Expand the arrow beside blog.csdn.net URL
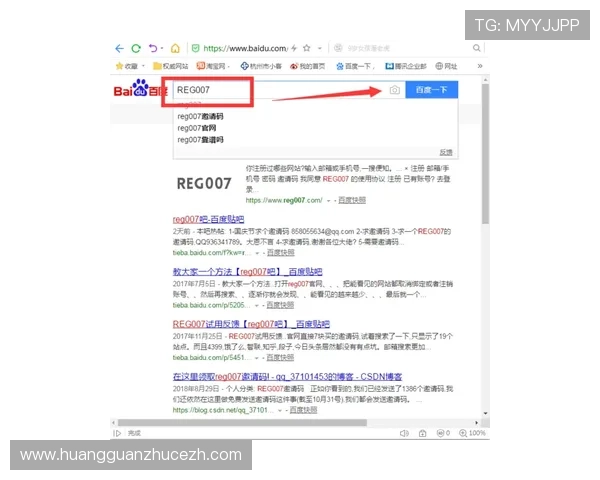 (280, 410)
